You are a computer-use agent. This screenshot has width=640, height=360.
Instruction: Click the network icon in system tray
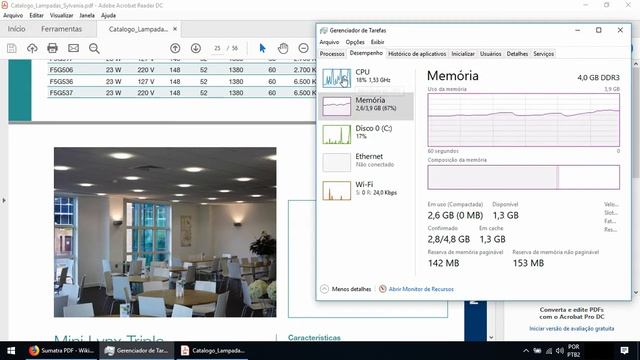549,351
